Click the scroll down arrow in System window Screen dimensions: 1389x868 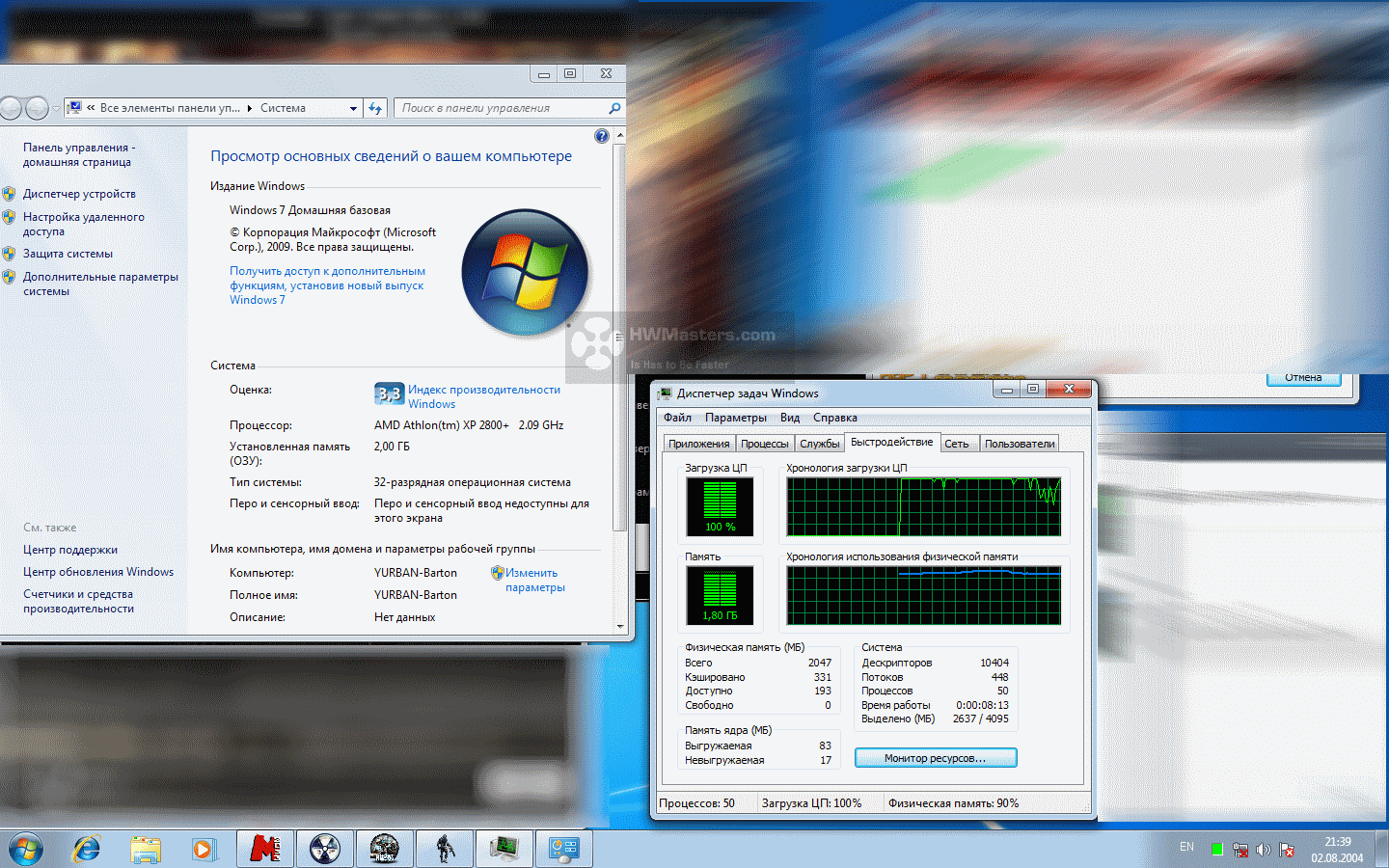point(619,627)
